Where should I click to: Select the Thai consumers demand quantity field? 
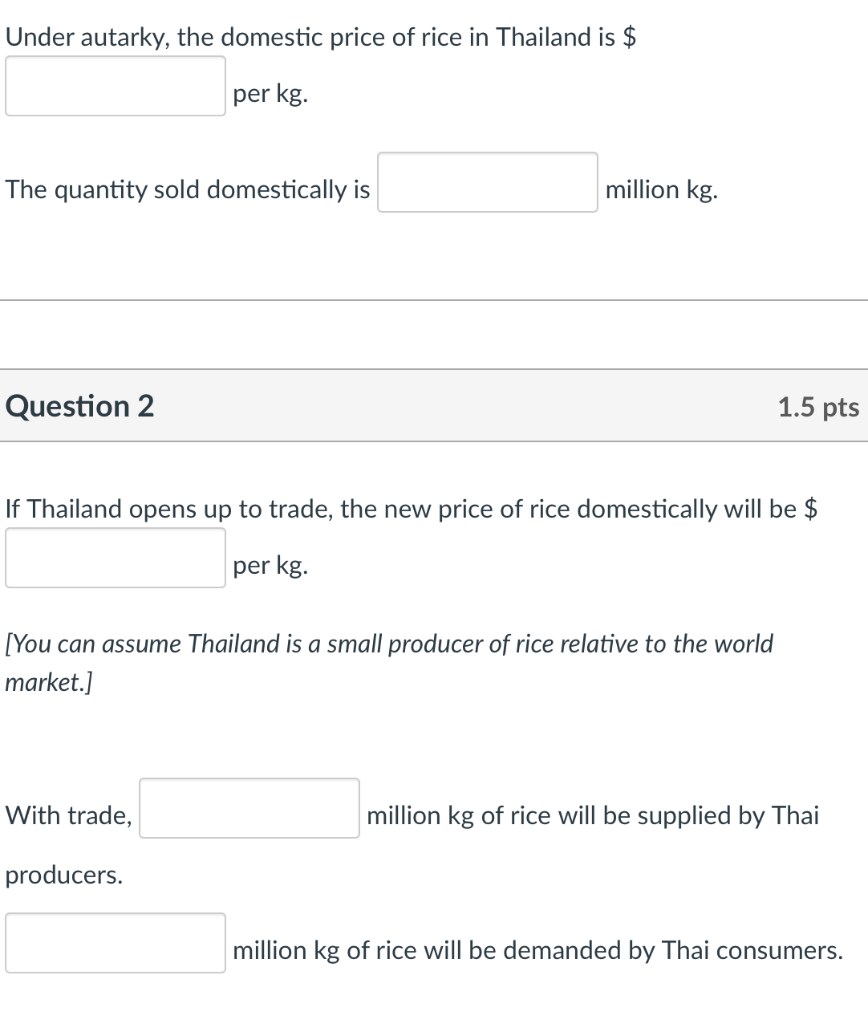click(115, 943)
